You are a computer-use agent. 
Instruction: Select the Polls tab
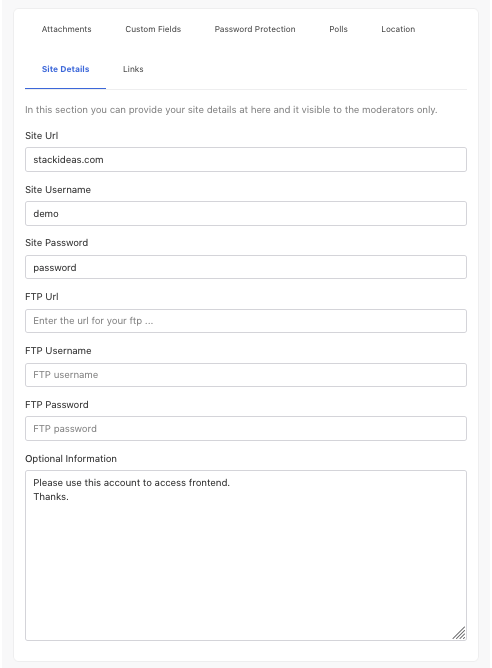(x=338, y=29)
